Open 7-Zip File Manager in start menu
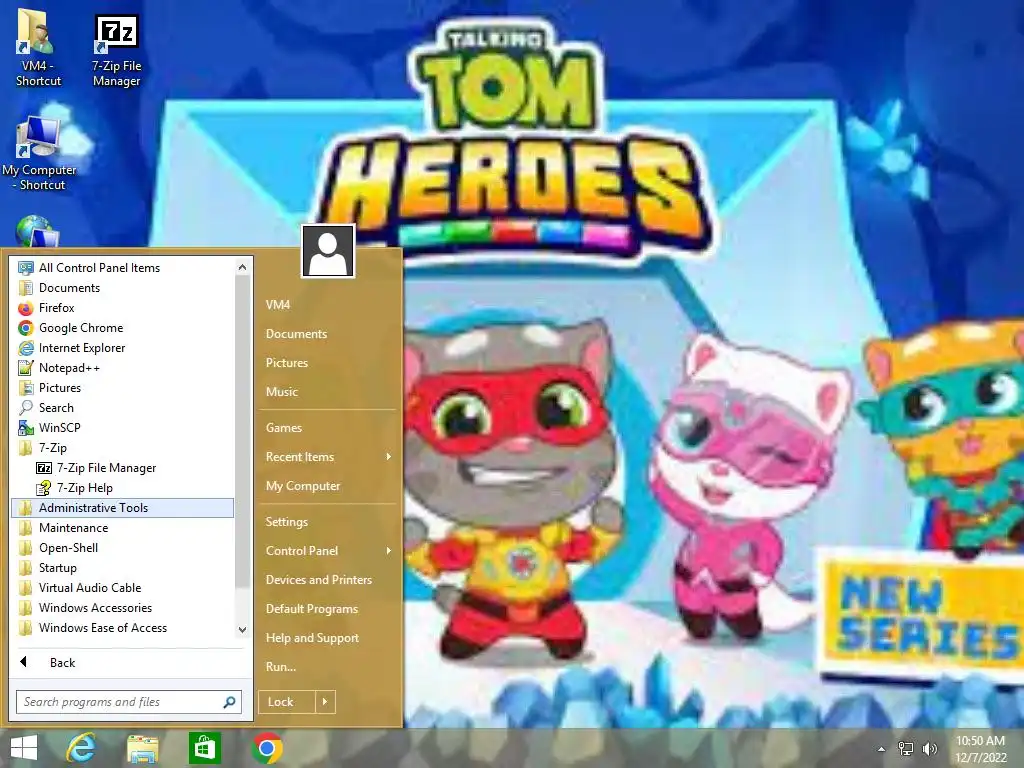This screenshot has height=768, width=1024. point(123,468)
